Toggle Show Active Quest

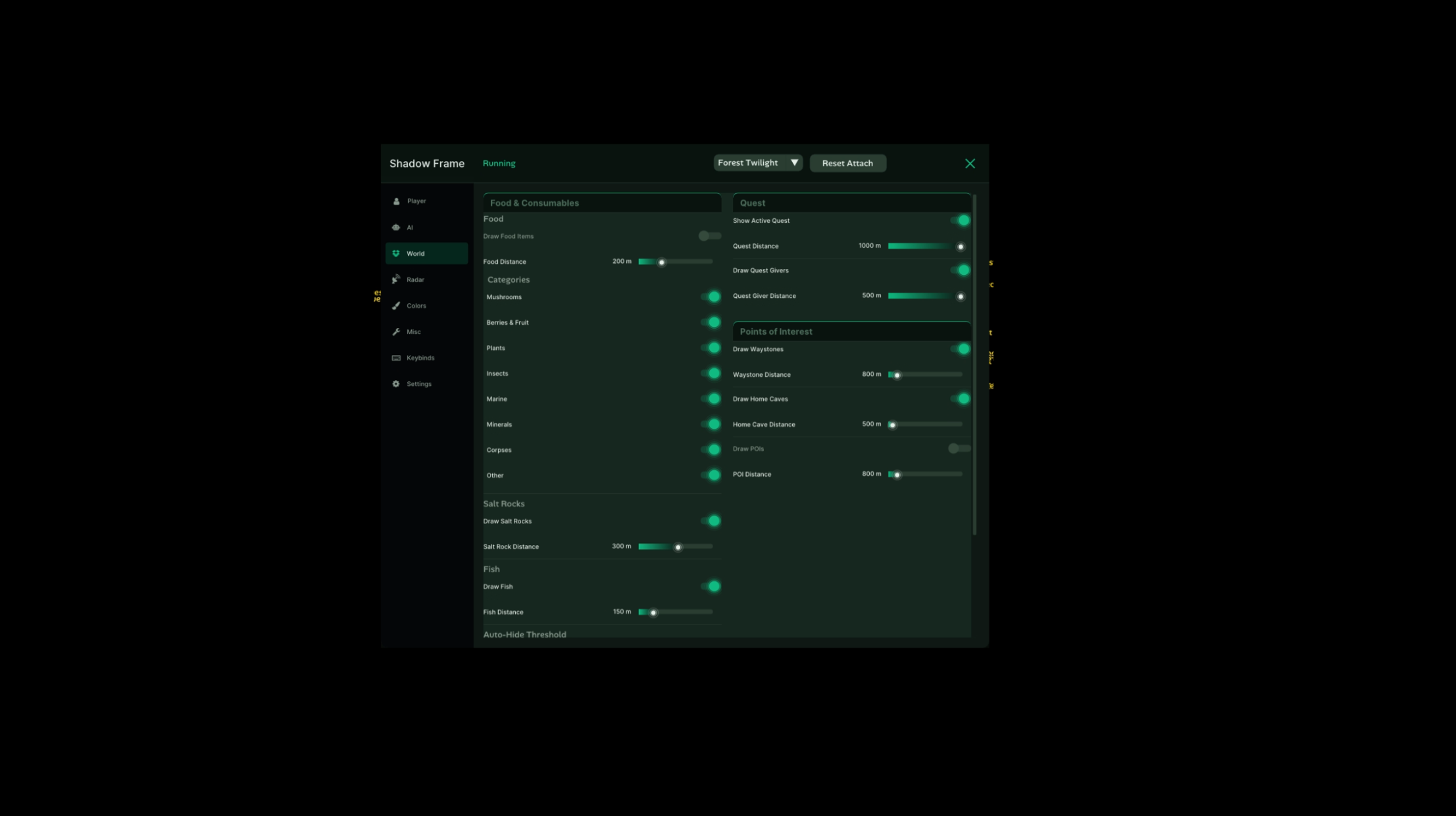click(x=960, y=220)
